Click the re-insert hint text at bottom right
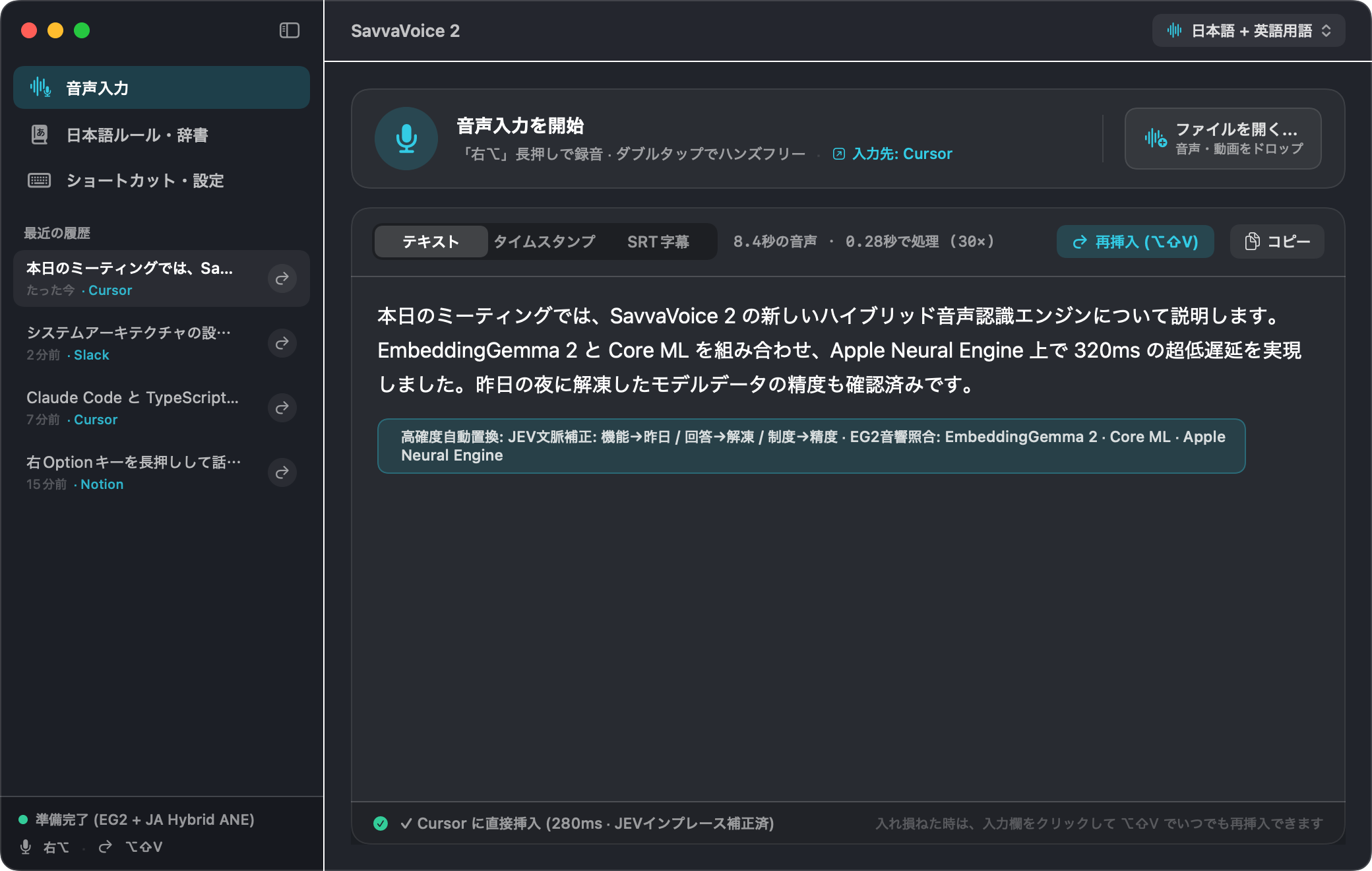Screen dimensions: 1372x871 pos(1099,823)
